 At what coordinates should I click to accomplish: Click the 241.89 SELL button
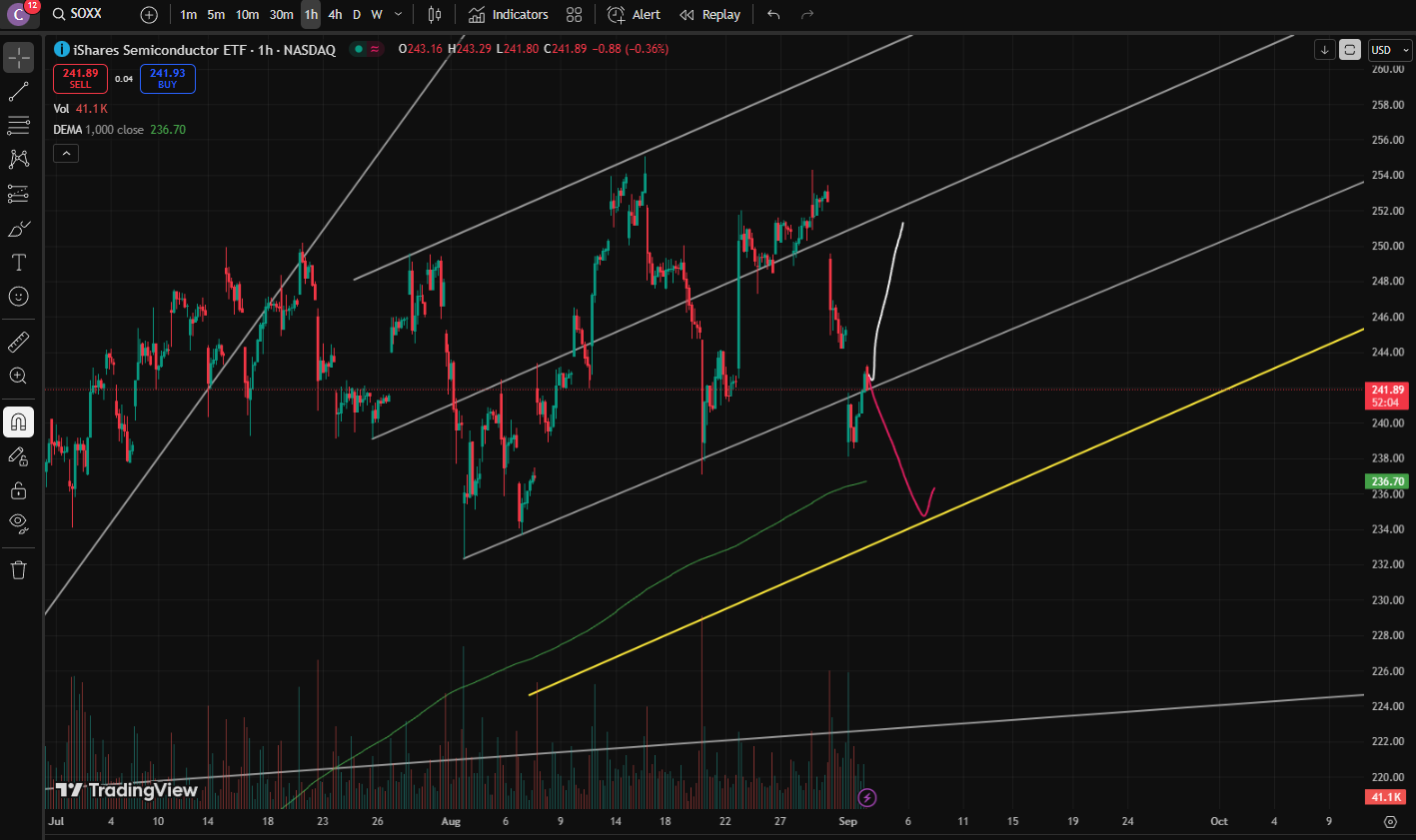80,79
